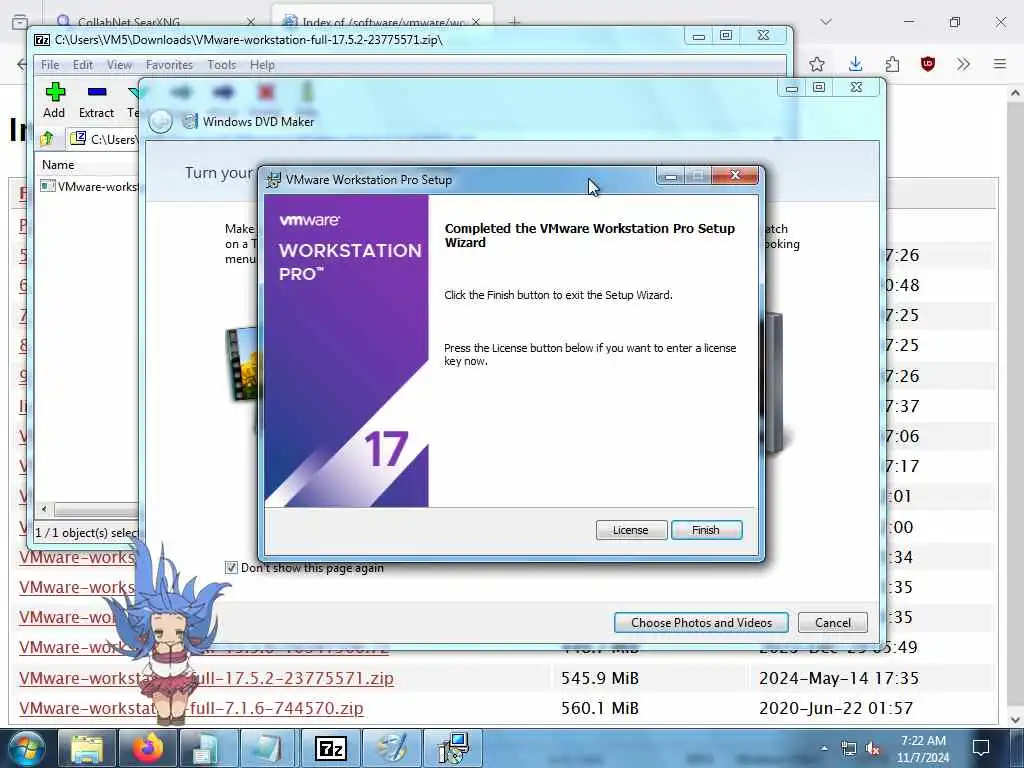Click the taskbar clock showing 7:22 AM
The height and width of the screenshot is (768, 1024).
pyautogui.click(x=923, y=749)
